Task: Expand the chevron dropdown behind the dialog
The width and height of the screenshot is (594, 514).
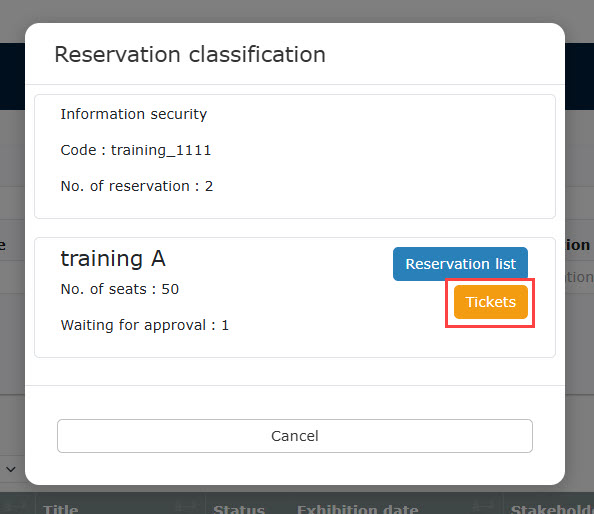Action: pyautogui.click(x=11, y=469)
